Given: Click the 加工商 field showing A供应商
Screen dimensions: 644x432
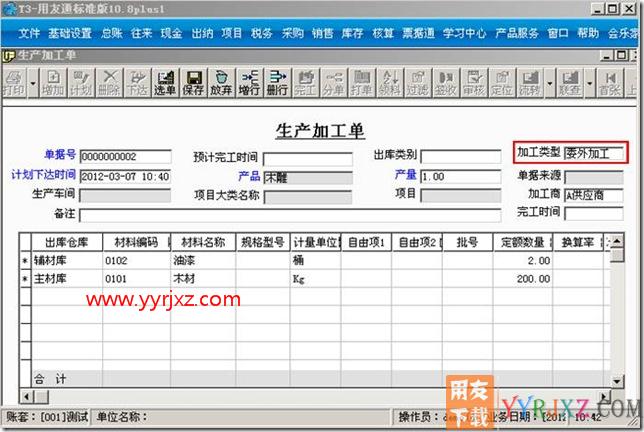Looking at the screenshot, I should [x=594, y=195].
